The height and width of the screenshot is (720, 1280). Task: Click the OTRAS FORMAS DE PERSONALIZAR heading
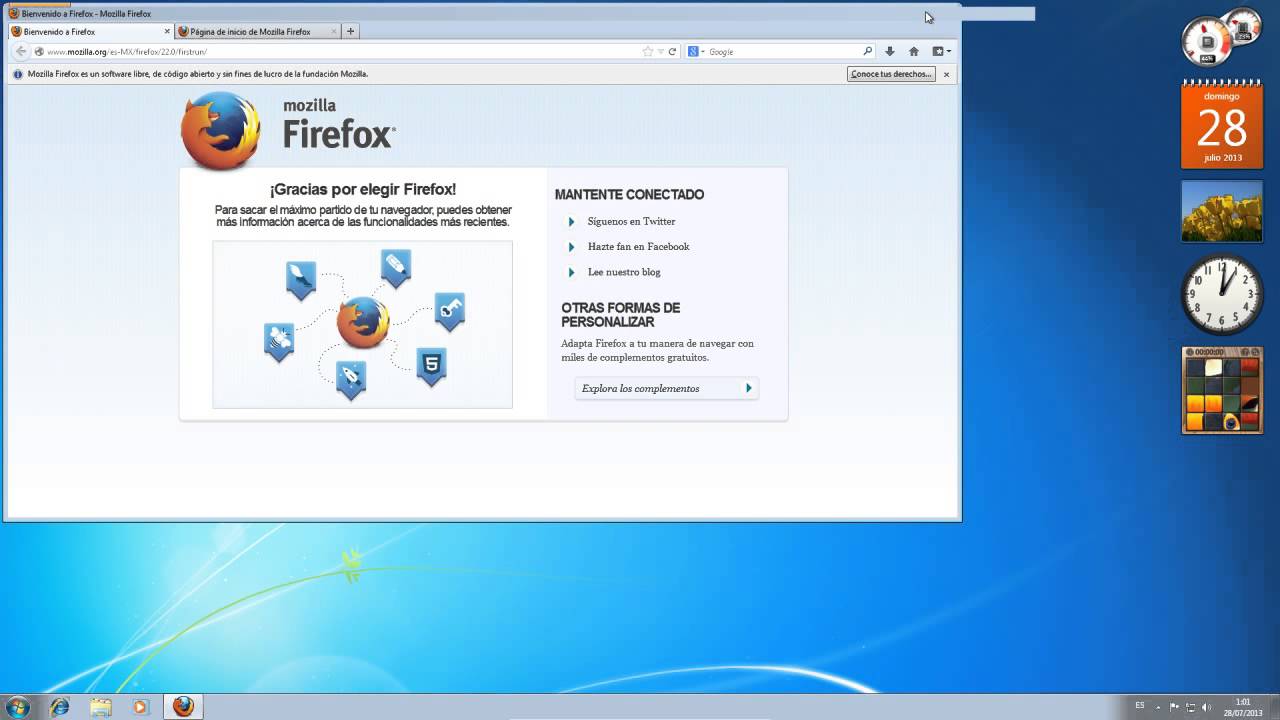tap(621, 315)
